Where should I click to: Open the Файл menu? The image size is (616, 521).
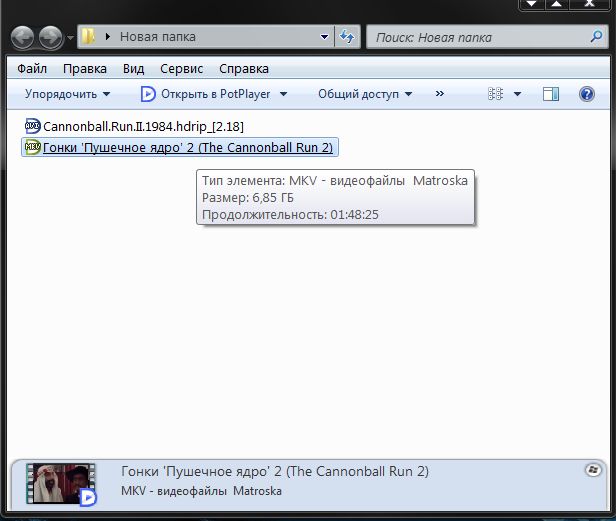(x=32, y=69)
